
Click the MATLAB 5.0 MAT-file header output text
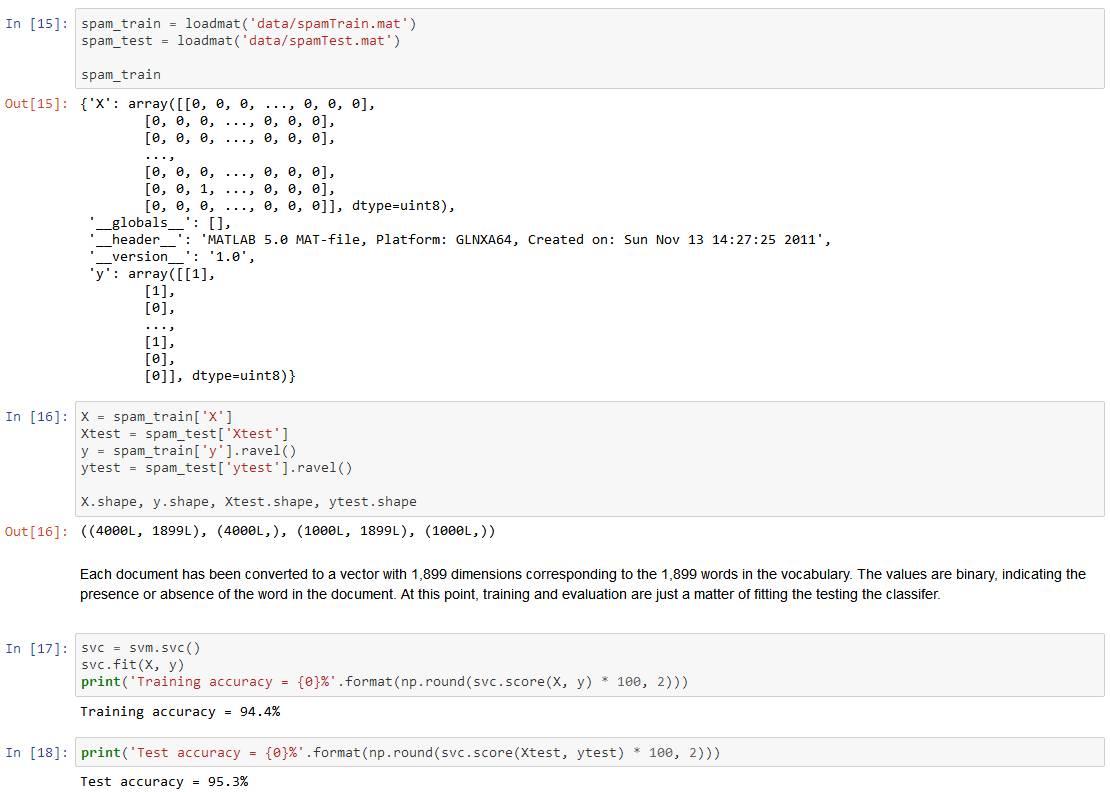point(515,239)
